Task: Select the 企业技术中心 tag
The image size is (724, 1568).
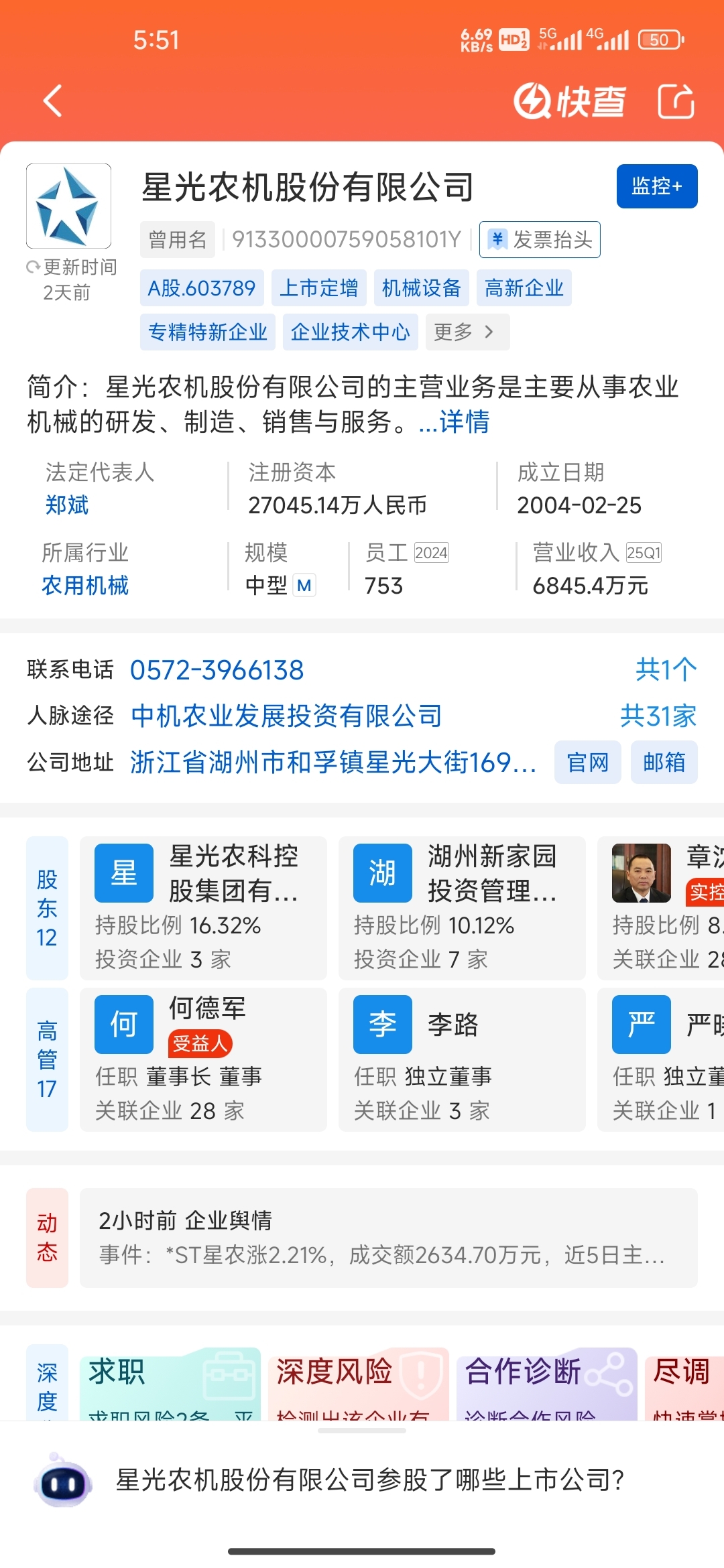Action: (351, 332)
